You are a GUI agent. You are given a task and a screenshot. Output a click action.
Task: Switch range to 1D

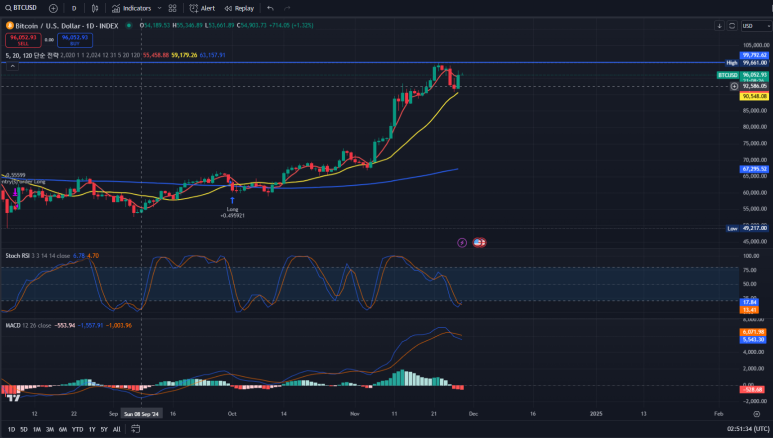11,430
